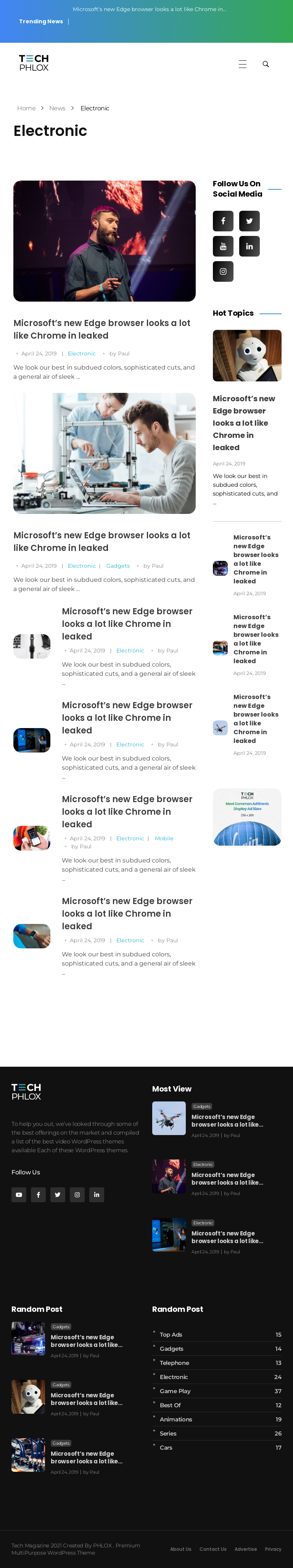
Task: Click the footer Instagram icon under Follow Us
Action: pos(77,1195)
